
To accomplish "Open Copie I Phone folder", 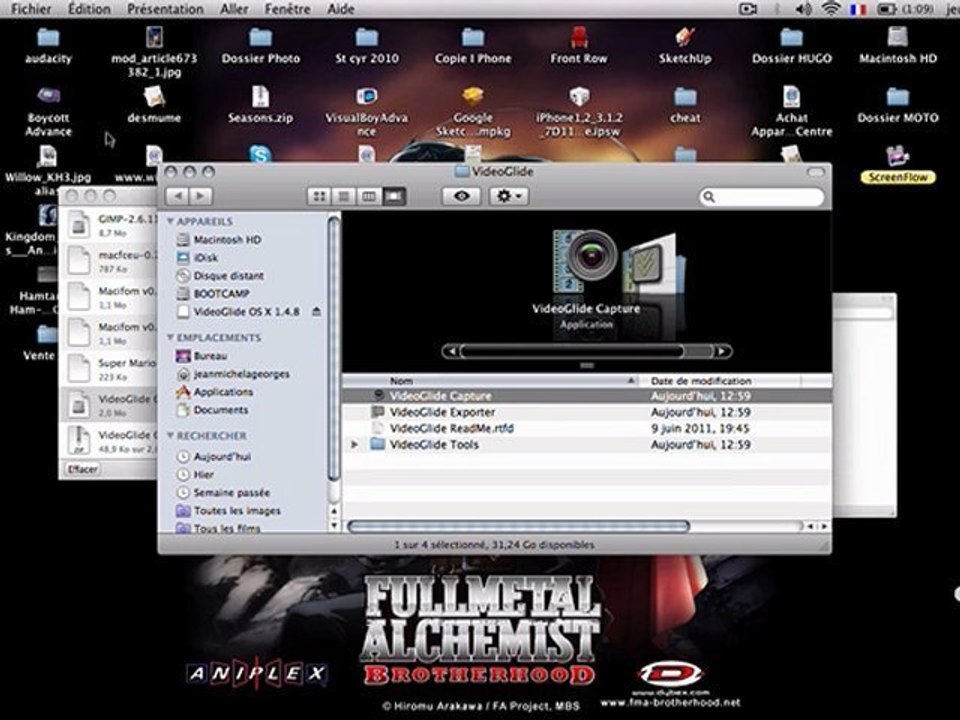I will (473, 39).
